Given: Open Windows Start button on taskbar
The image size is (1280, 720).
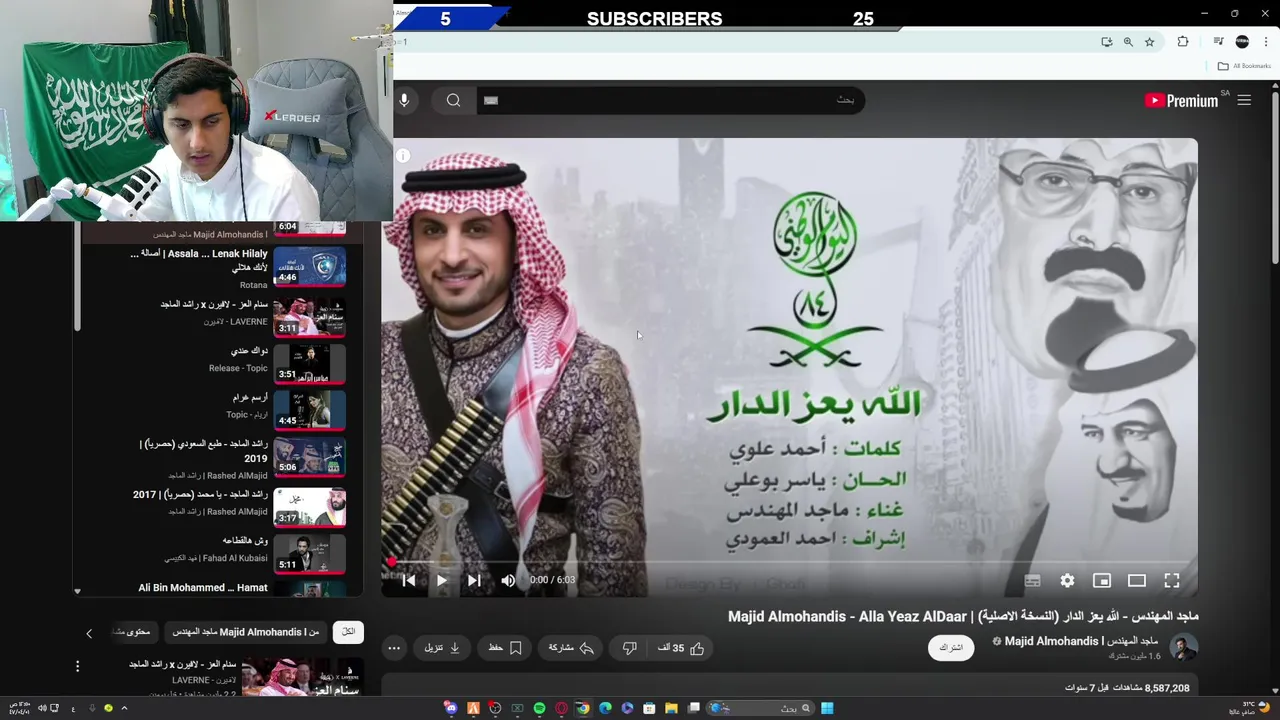Looking at the screenshot, I should (827, 708).
